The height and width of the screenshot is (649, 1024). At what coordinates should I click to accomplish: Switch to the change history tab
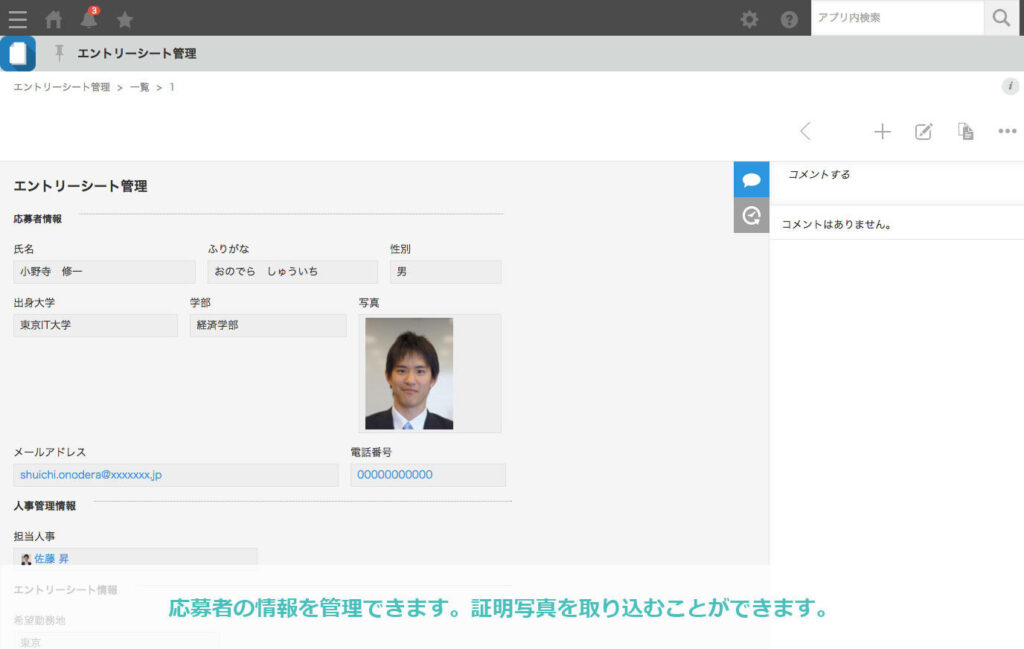(x=751, y=215)
